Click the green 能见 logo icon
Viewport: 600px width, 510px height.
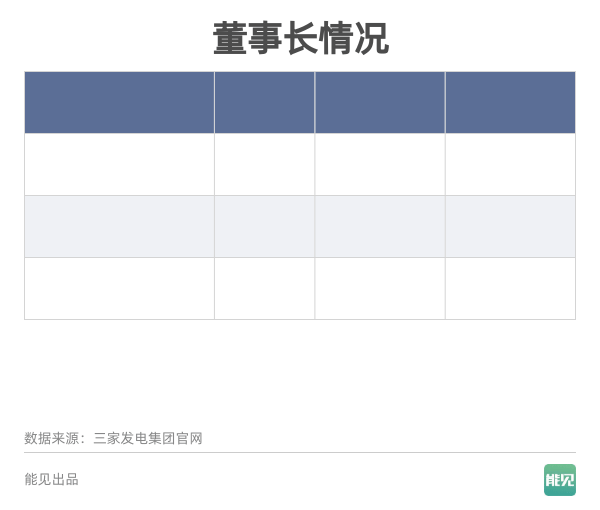point(560,480)
